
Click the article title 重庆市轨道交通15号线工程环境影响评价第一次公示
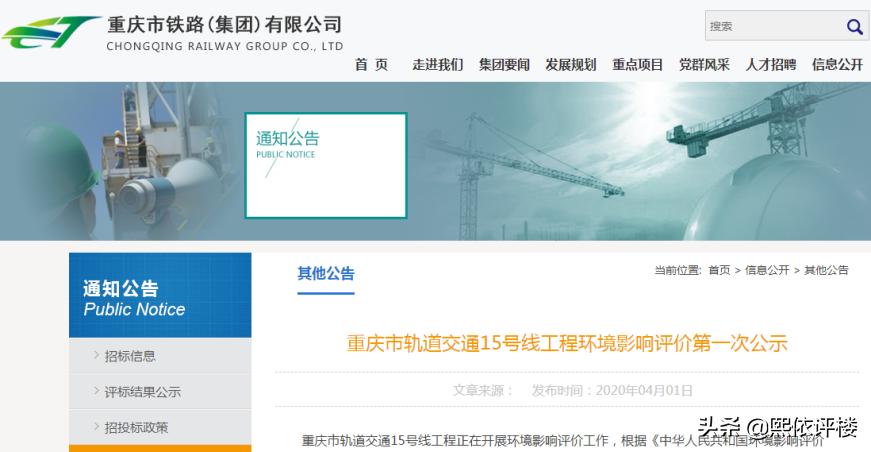pyautogui.click(x=567, y=343)
